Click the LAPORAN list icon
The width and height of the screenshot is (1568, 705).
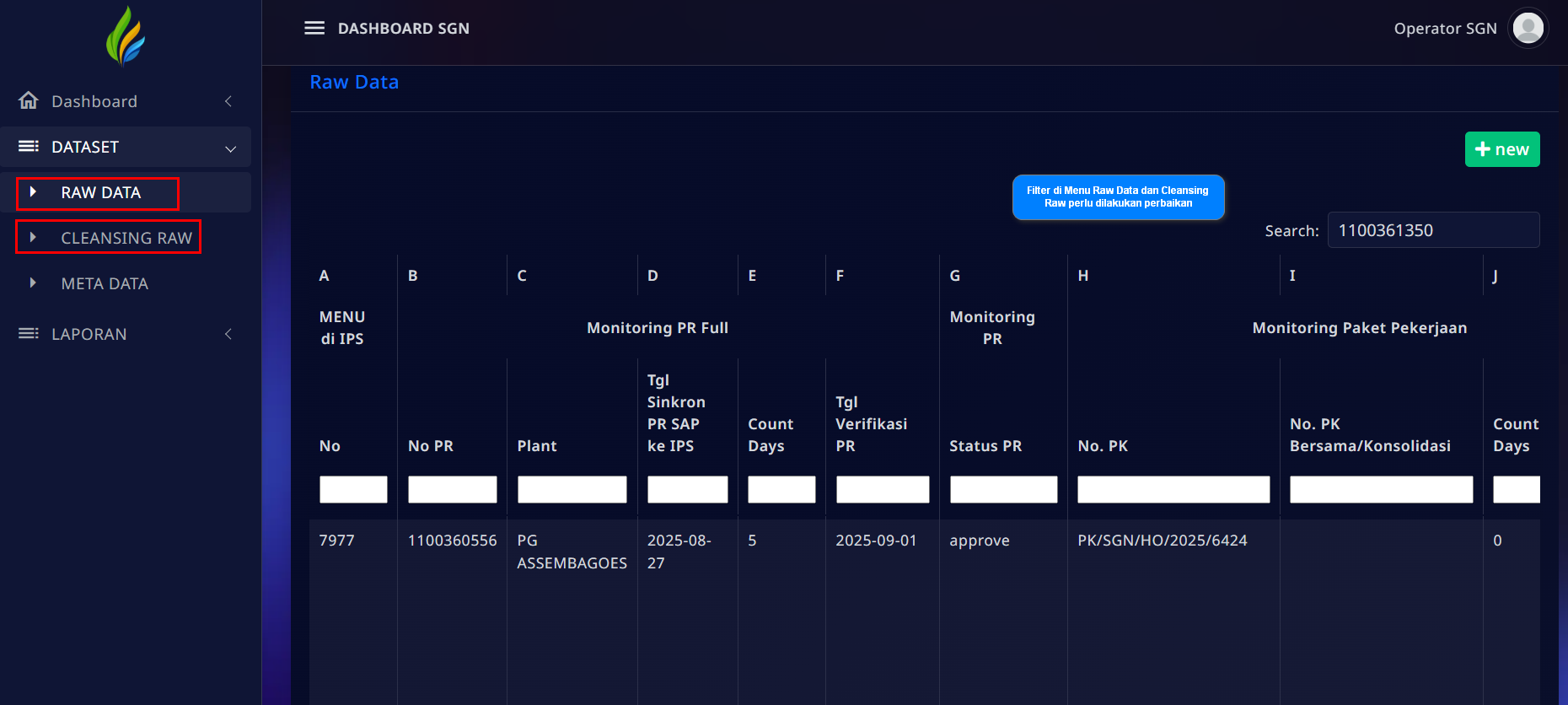click(29, 334)
